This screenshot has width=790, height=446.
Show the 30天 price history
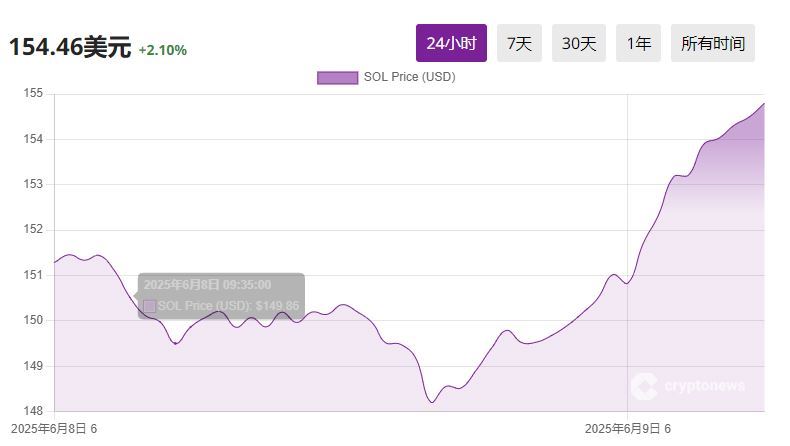coord(578,44)
